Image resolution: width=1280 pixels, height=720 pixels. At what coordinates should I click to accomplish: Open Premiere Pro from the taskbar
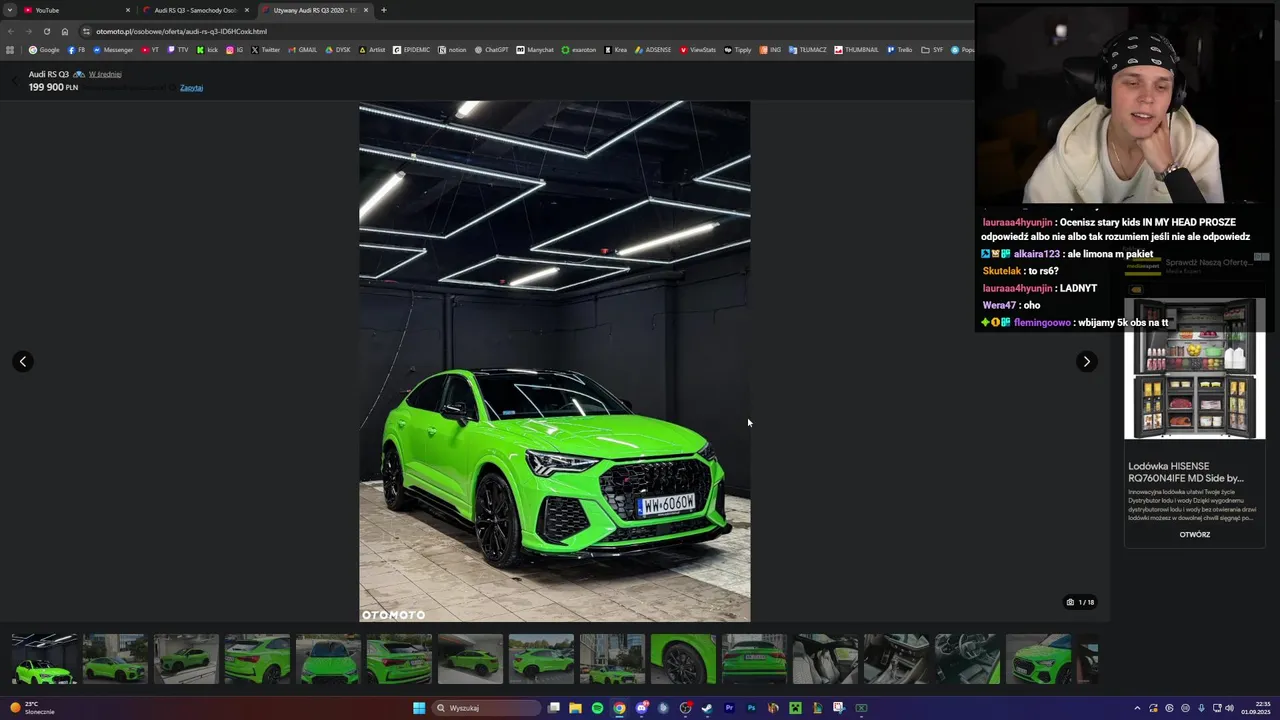coord(729,708)
